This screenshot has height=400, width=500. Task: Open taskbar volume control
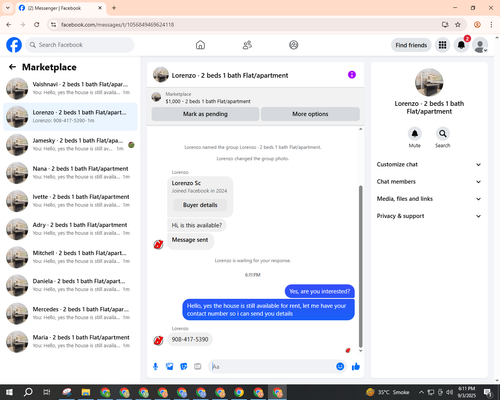[x=450, y=392]
